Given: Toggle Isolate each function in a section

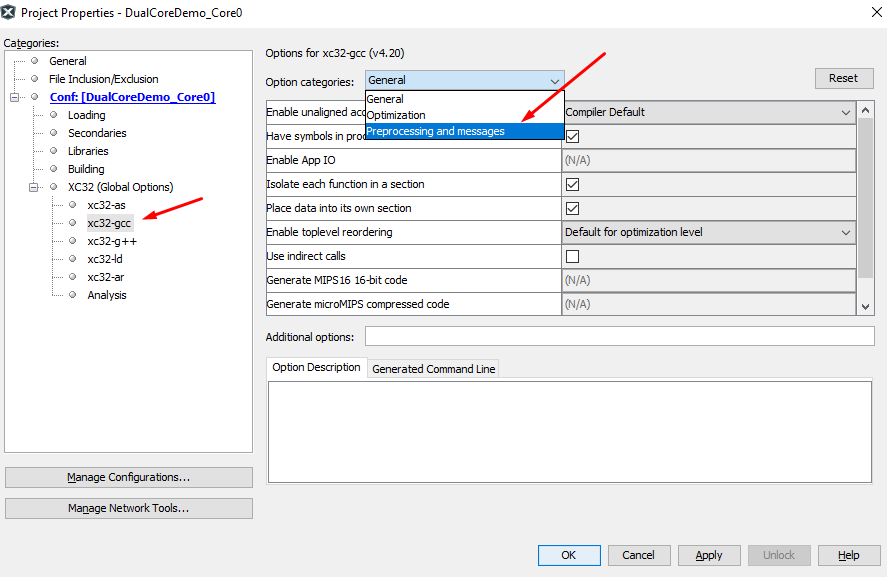Looking at the screenshot, I should click(573, 184).
